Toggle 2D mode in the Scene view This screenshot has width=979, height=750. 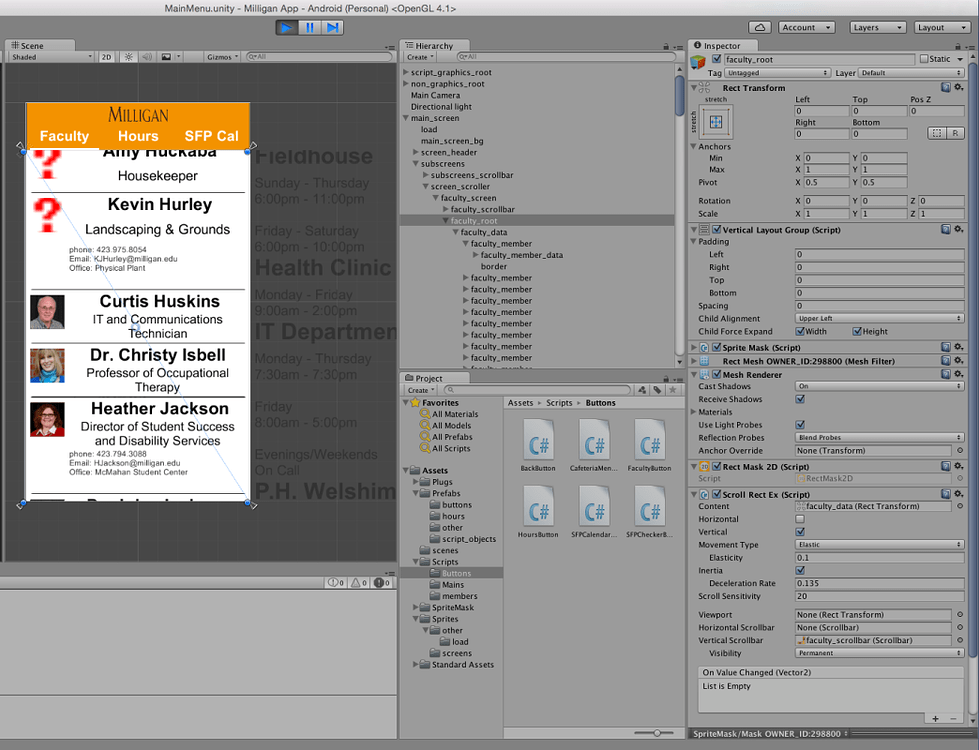[106, 57]
